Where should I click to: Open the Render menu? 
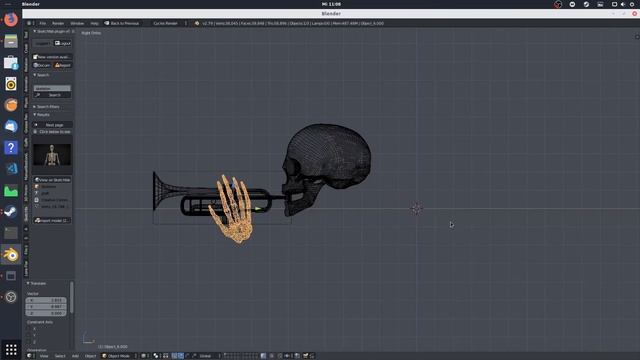click(x=58, y=23)
